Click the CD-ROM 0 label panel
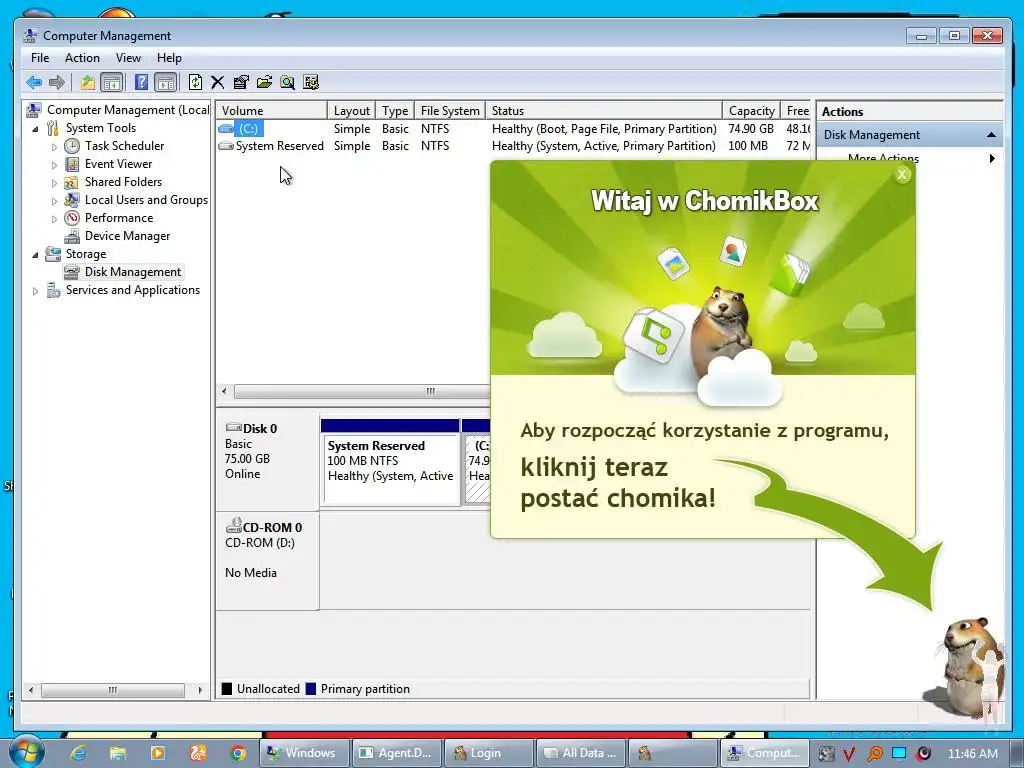 pos(268,560)
